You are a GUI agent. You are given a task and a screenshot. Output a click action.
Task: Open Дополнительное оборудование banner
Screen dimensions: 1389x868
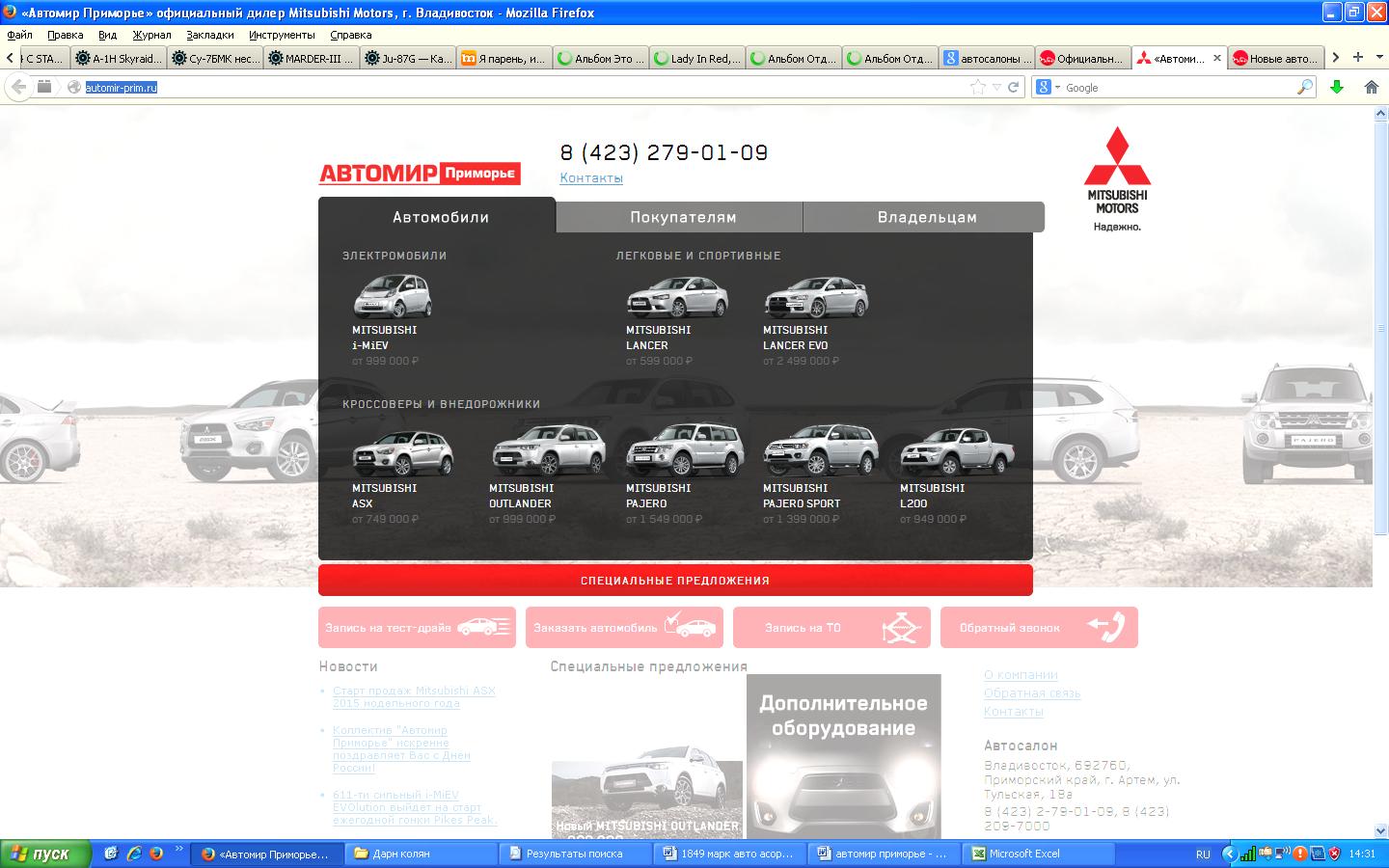coord(844,756)
